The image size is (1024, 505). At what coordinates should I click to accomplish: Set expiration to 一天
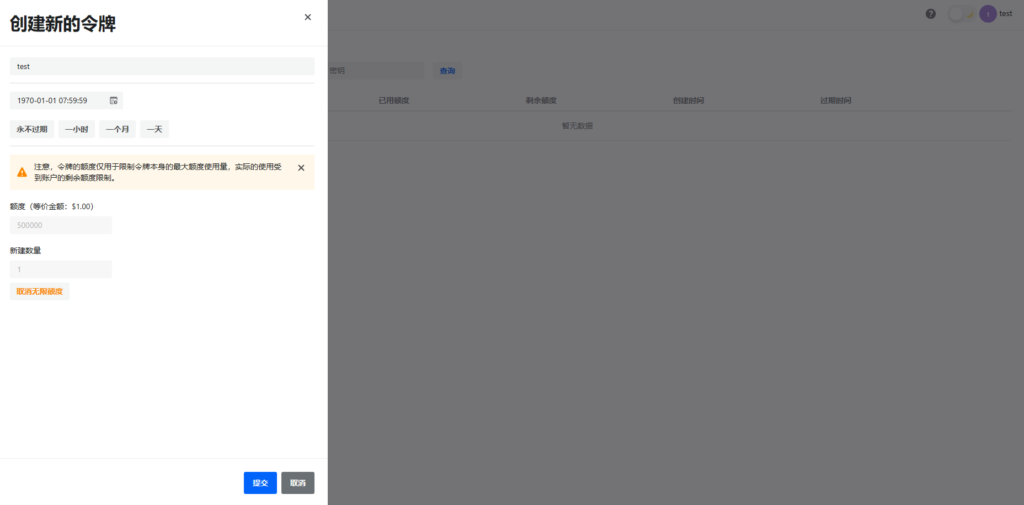155,129
